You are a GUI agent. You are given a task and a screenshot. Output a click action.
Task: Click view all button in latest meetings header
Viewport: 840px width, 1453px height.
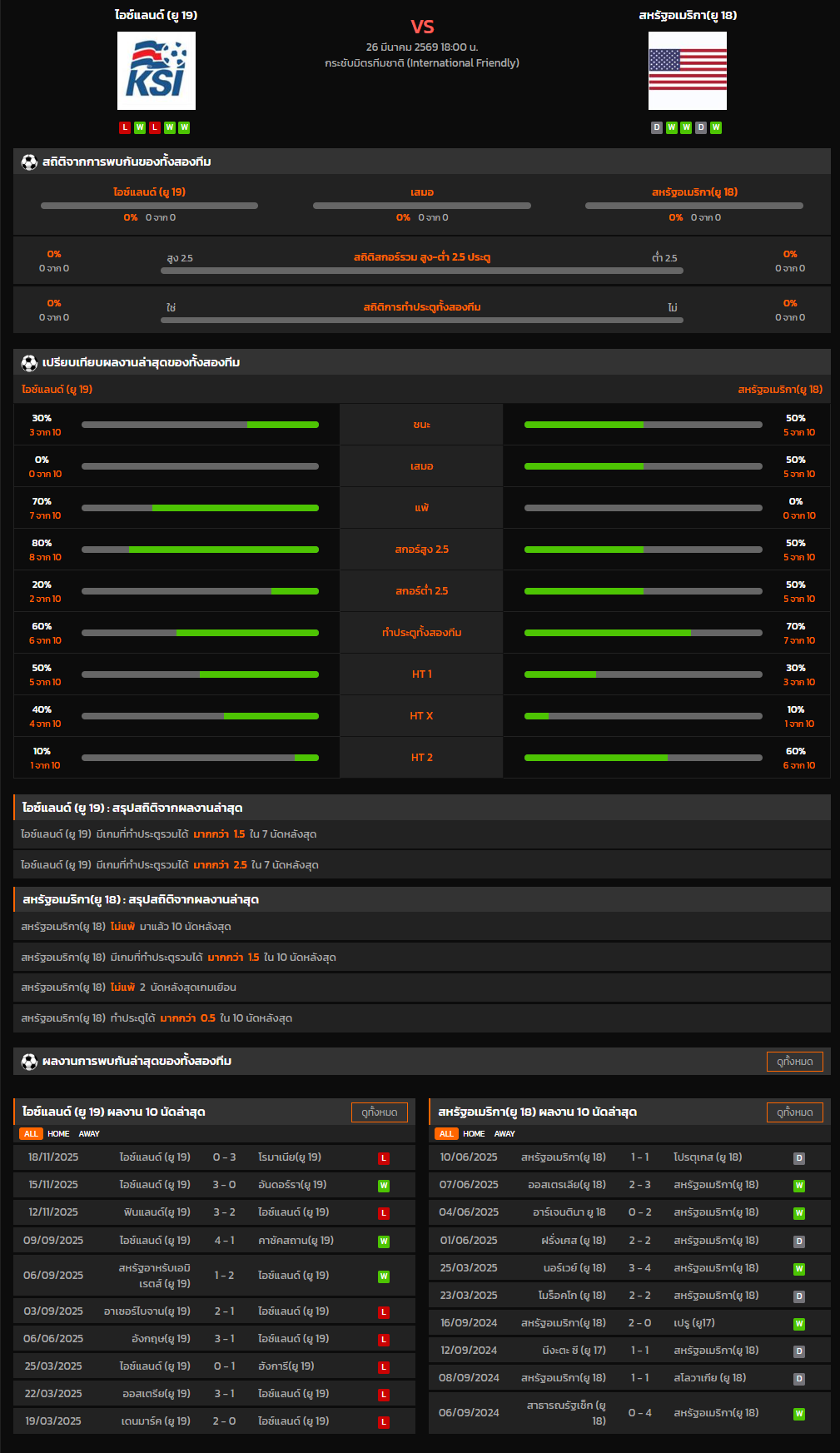pos(794,1062)
